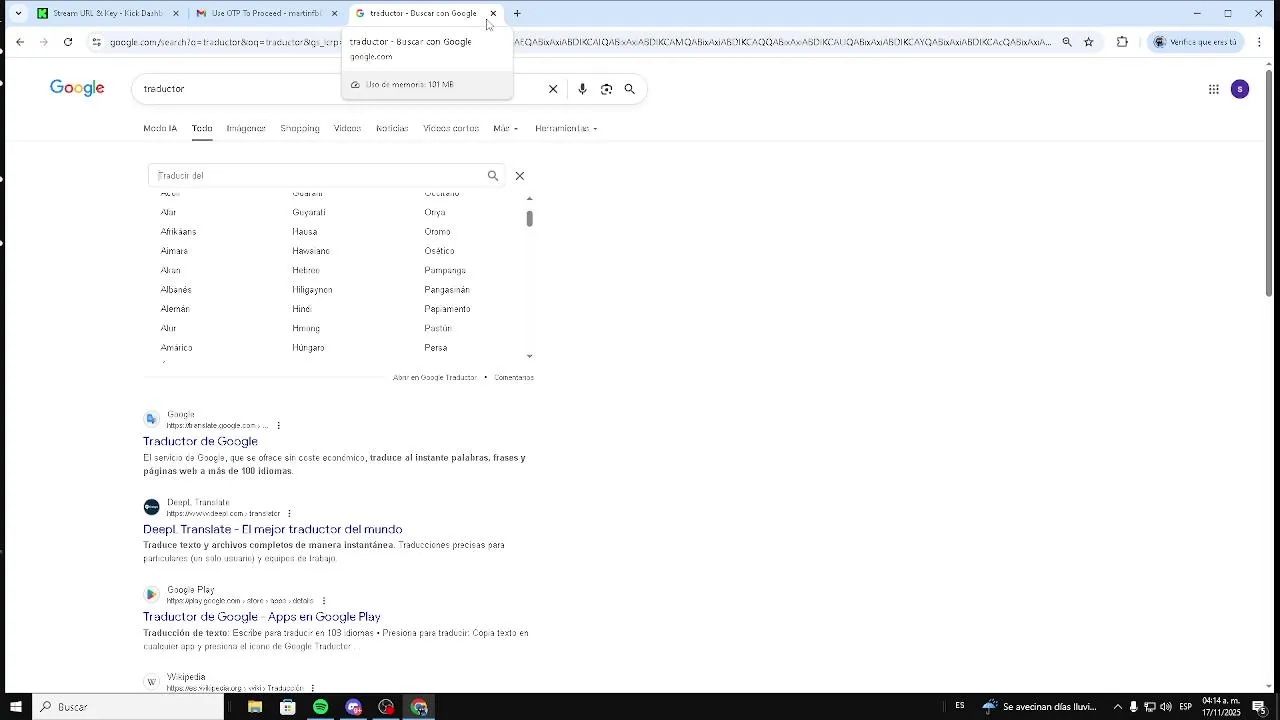Open File Explorer from the taskbar
This screenshot has width=1280, height=720.
pos(255,707)
